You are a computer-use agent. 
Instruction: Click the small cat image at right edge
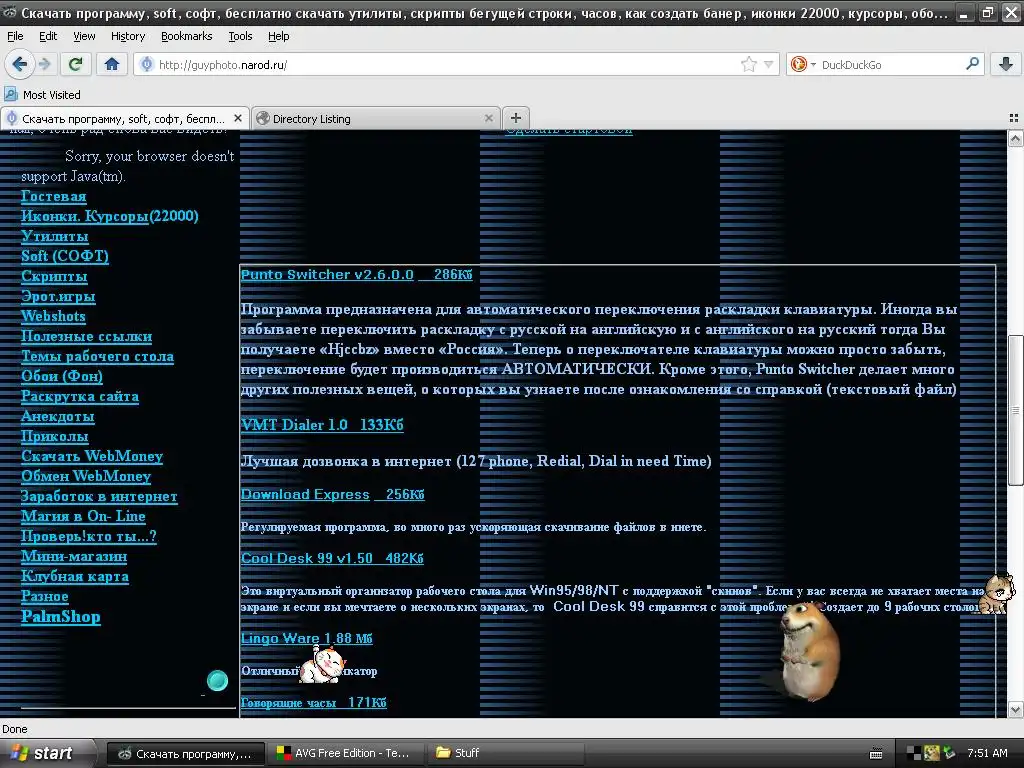[x=997, y=593]
